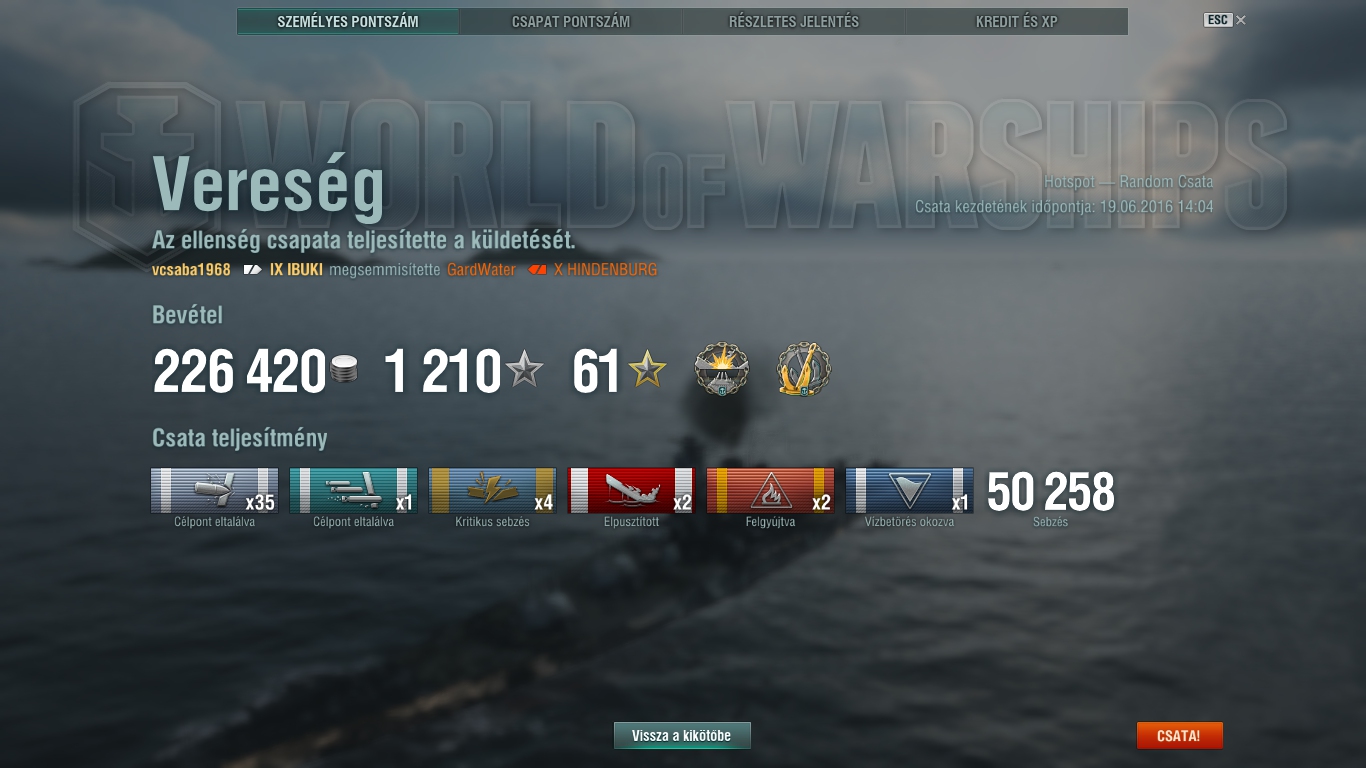
Task: Click the grey XP star icon
Action: pos(524,371)
